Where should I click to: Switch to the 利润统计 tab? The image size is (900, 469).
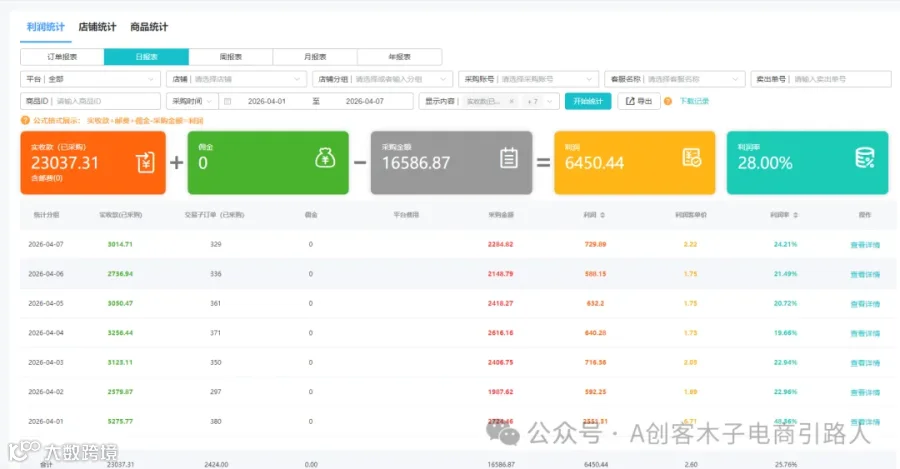click(x=45, y=27)
